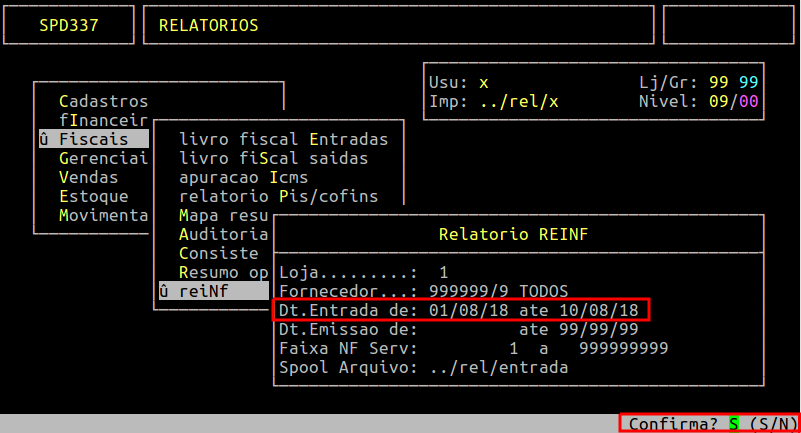Open relatorio Pis/cofins submenu entry

pyautogui.click(x=278, y=196)
